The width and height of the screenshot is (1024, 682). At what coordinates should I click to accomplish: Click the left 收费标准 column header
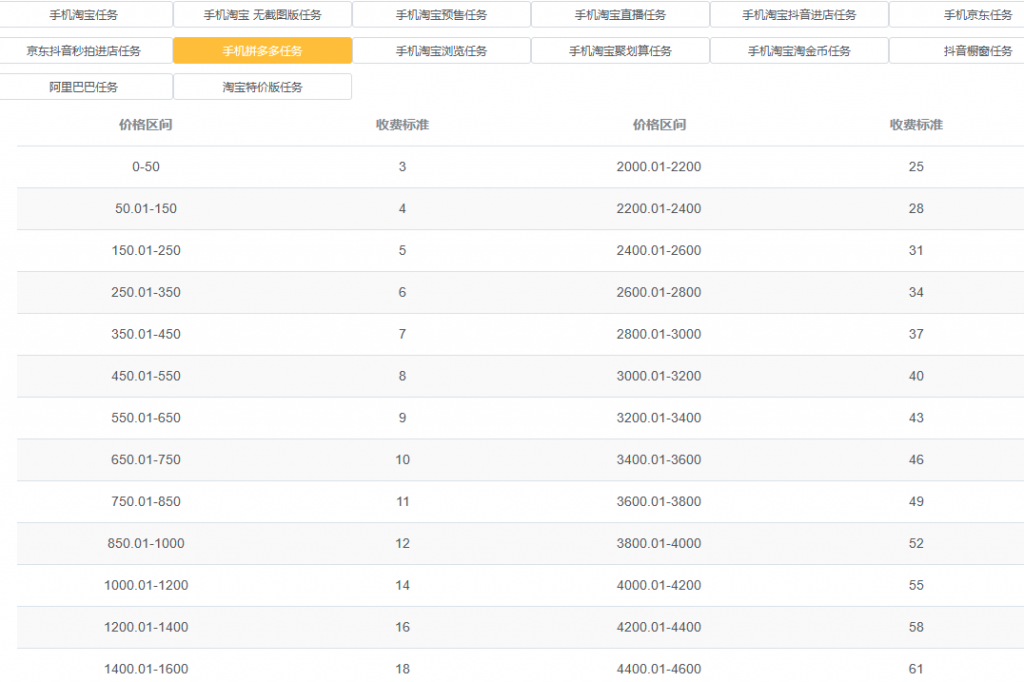[402, 125]
